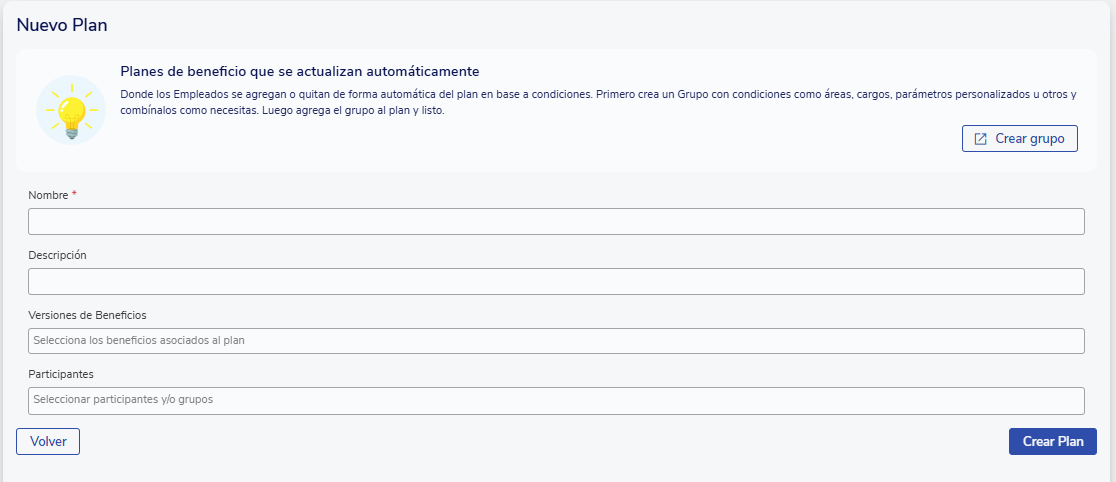Click the Nuevo Plan page title
Image resolution: width=1116 pixels, height=482 pixels.
(62, 26)
